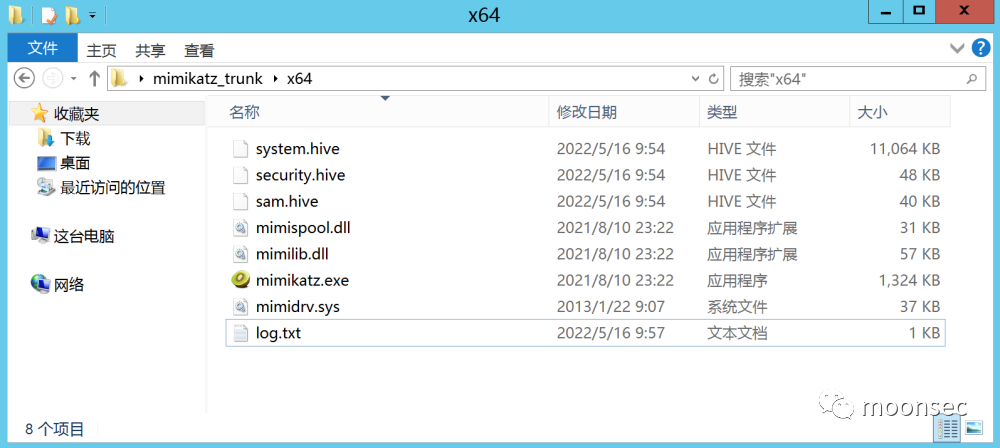Click the log.txt file icon

point(240,332)
